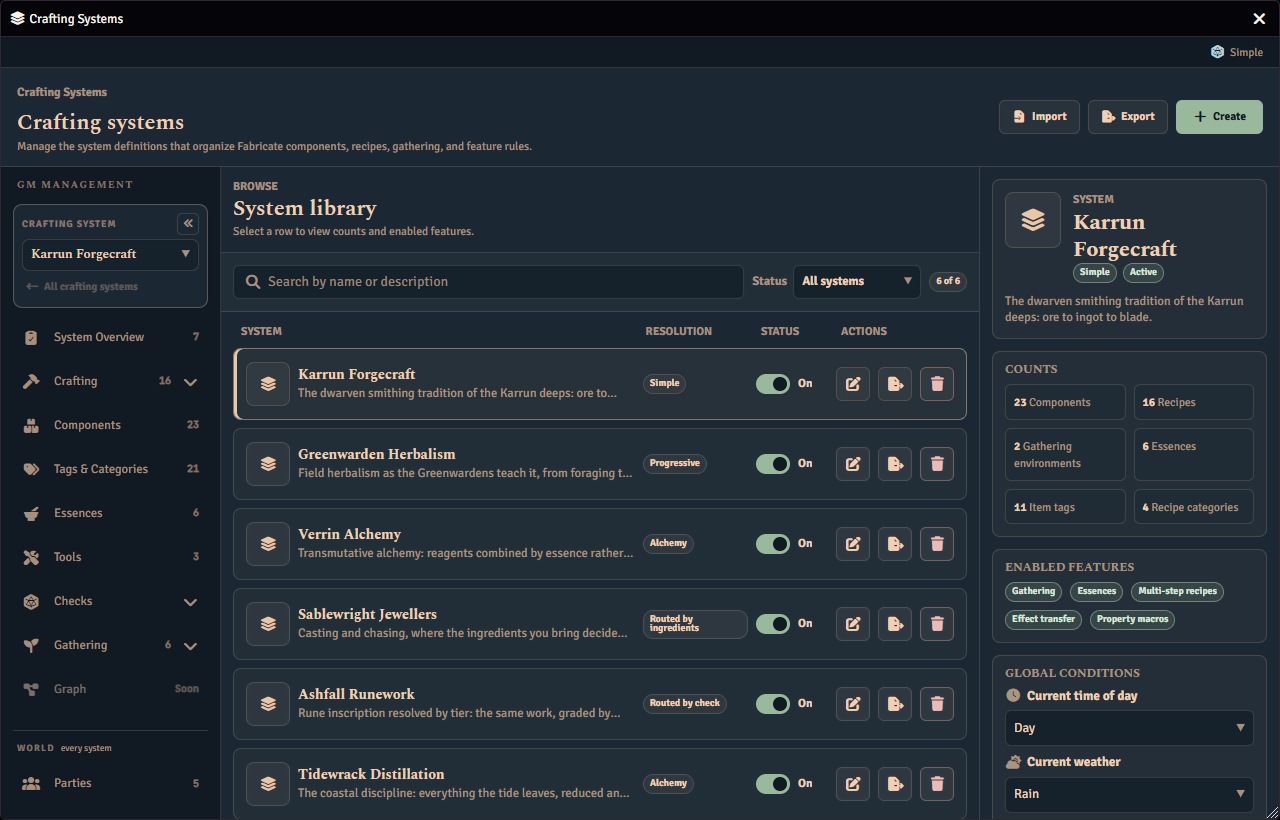Viewport: 1280px width, 820px height.
Task: Delete the Tidewrack Distillation system
Action: point(937,784)
